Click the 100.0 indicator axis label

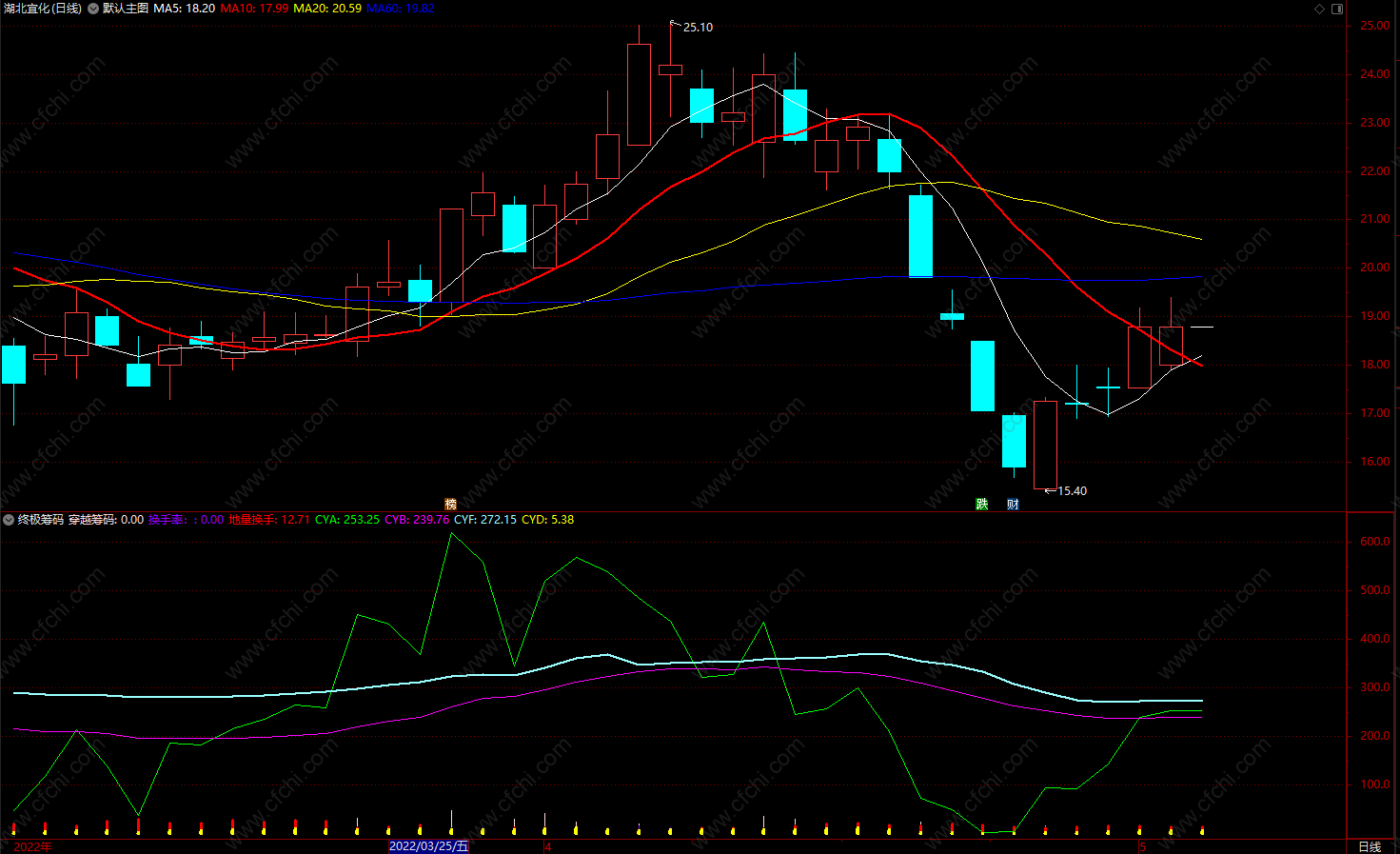pos(1374,785)
